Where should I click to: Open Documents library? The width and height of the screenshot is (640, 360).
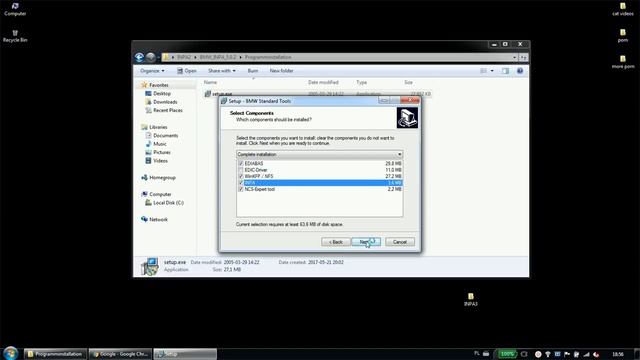[165, 136]
